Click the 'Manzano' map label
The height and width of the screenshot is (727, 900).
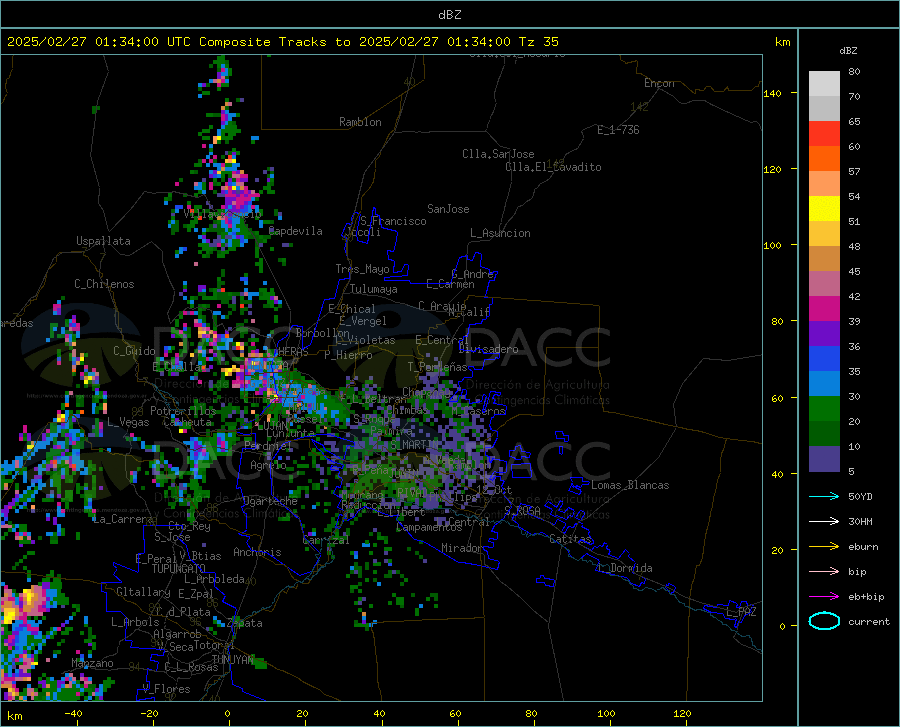pyautogui.click(x=92, y=663)
